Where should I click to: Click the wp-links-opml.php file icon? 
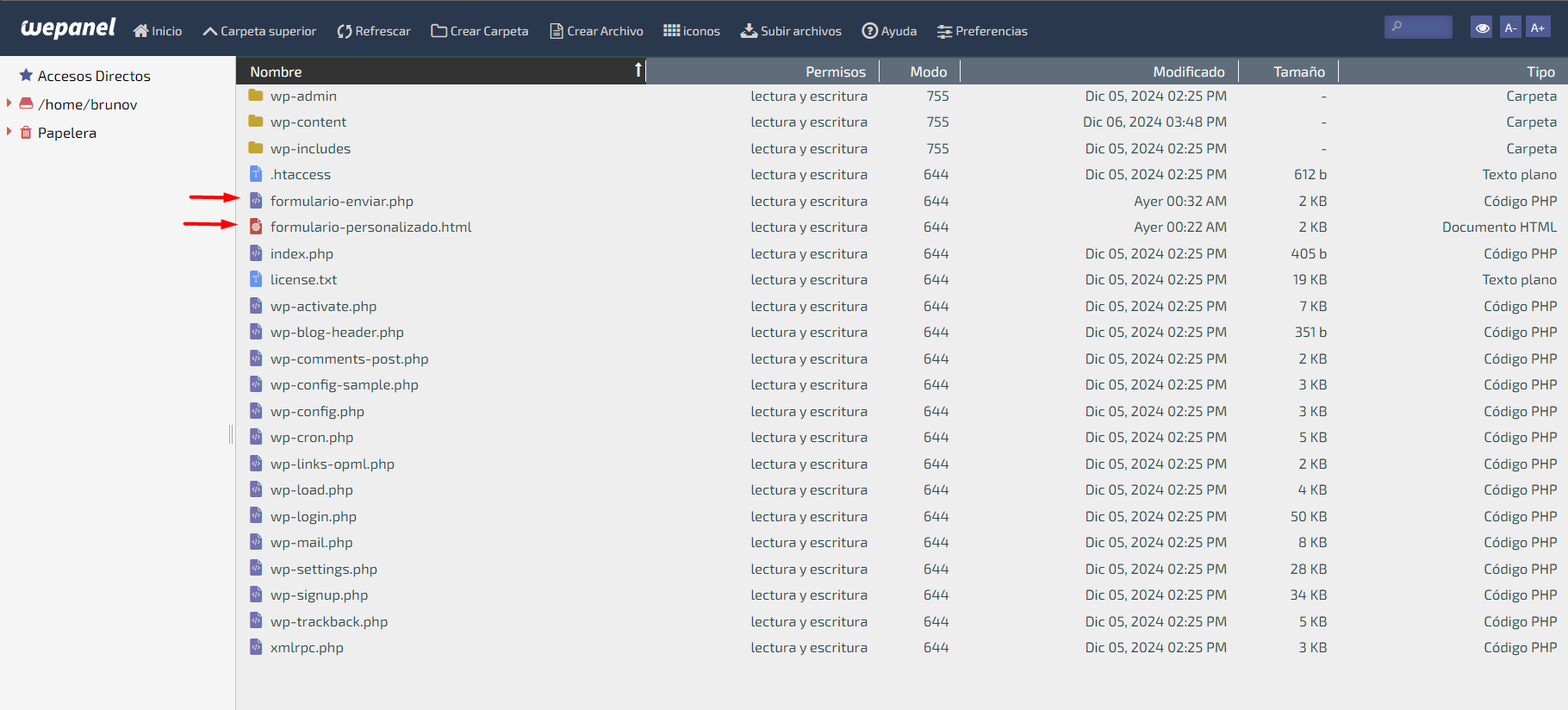(x=256, y=463)
